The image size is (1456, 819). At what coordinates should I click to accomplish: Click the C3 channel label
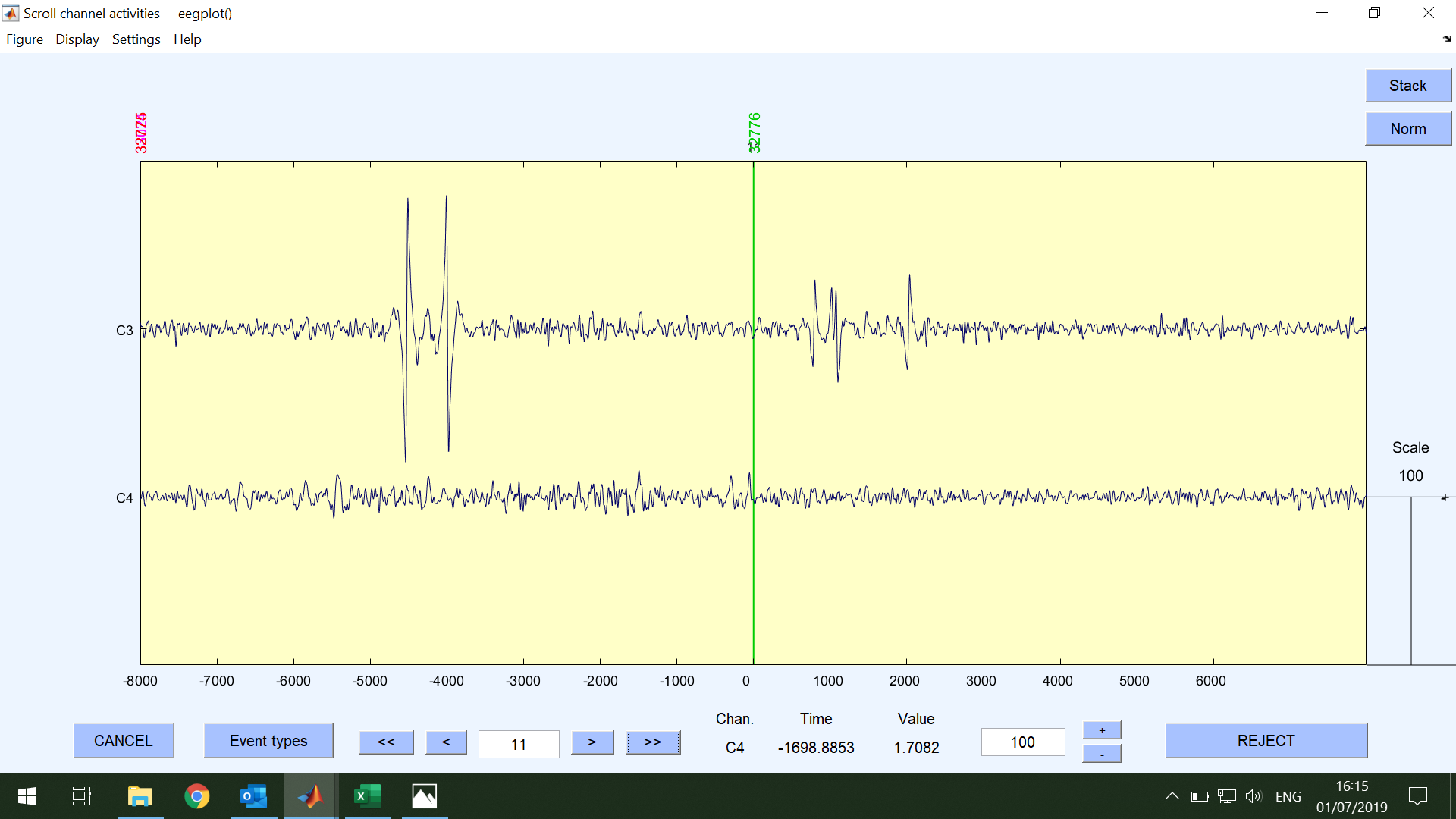(124, 331)
